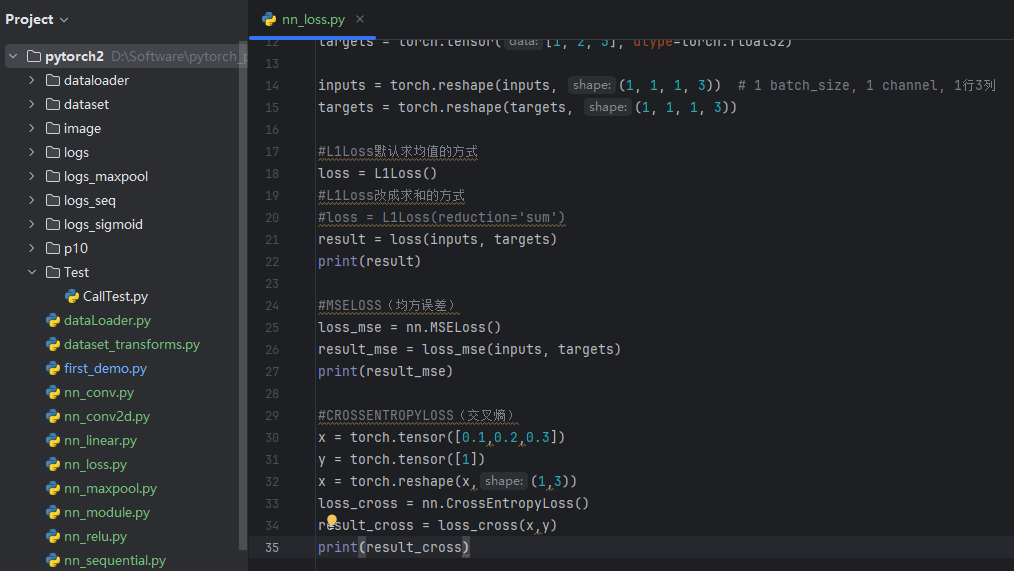Click the logs_sigmoid folder icon
Screen dimensions: 1014x571
(x=53, y=224)
